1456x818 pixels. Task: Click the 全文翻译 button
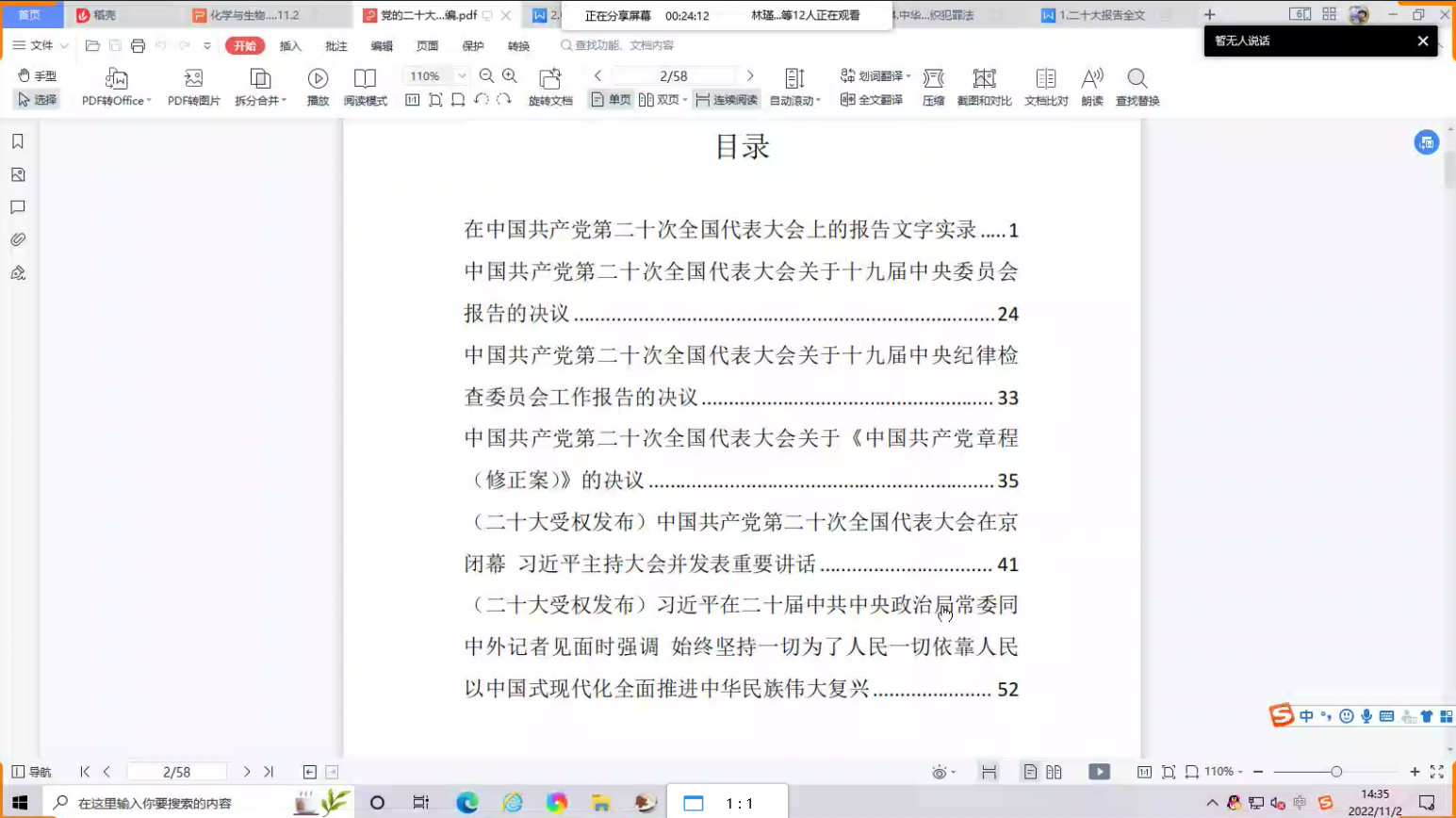click(872, 100)
